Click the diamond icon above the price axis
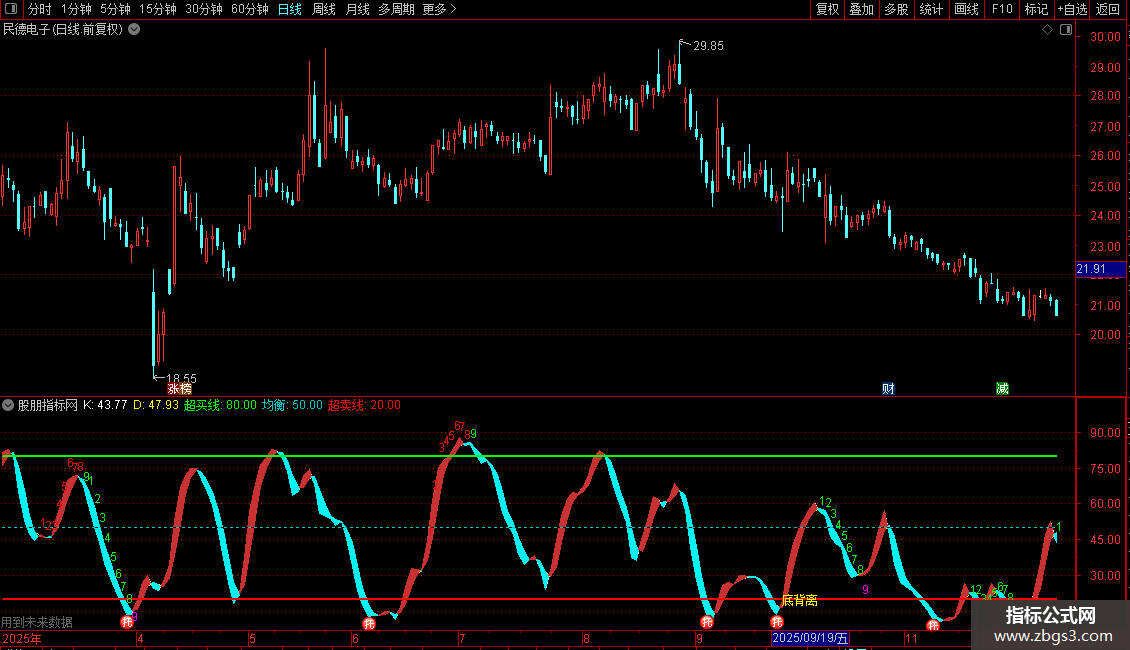Image resolution: width=1130 pixels, height=650 pixels. click(1047, 30)
